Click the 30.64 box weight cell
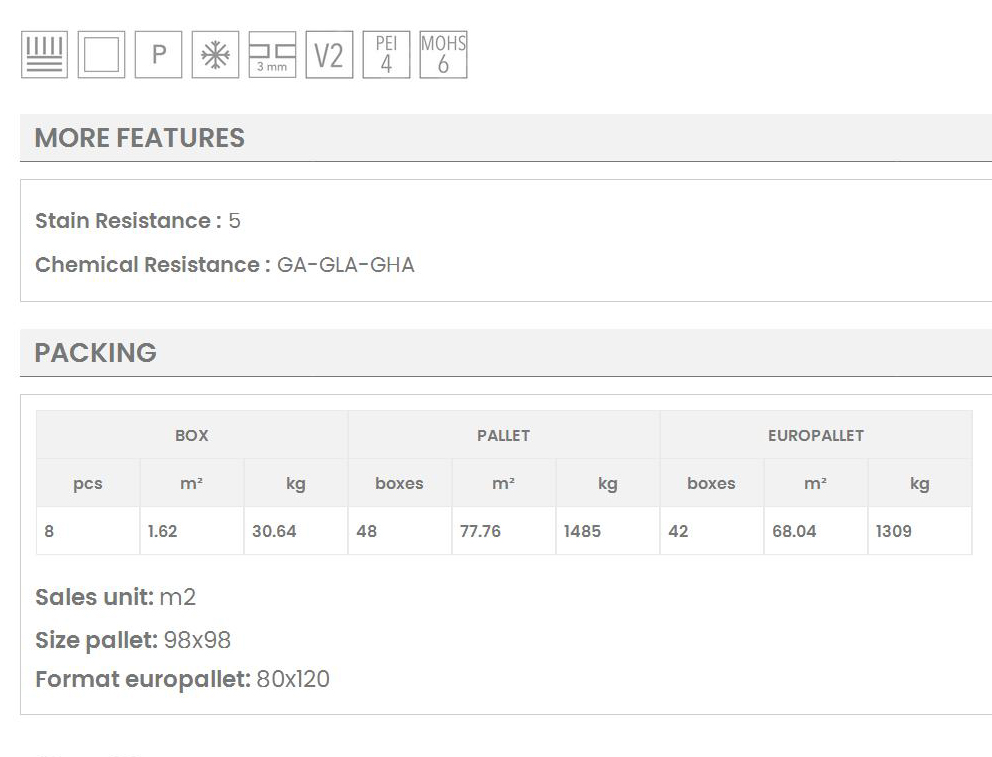This screenshot has width=992, height=757. coord(274,531)
